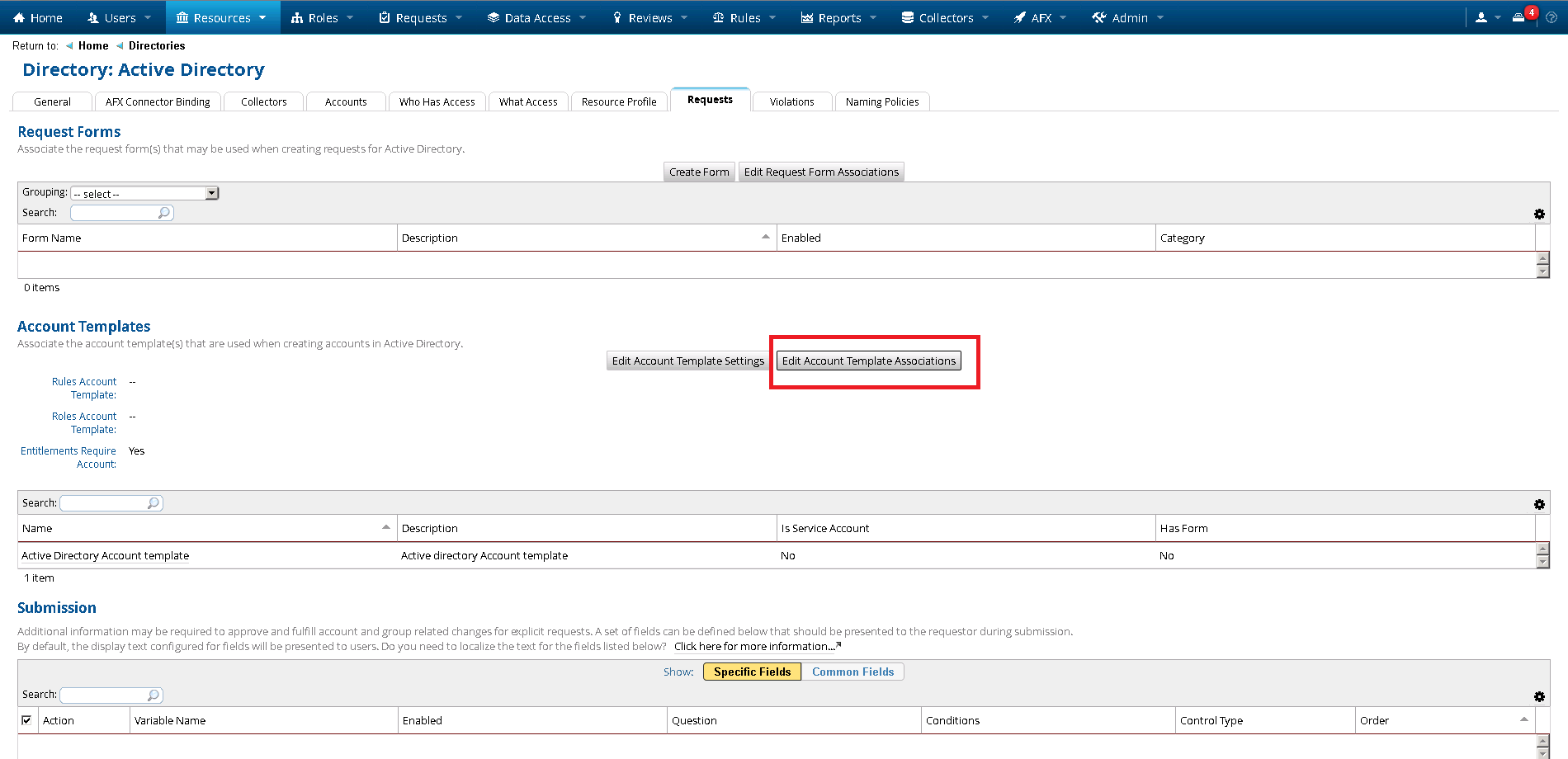The height and width of the screenshot is (759, 1568).
Task: Click the Account Templates search input field
Action: coord(104,503)
